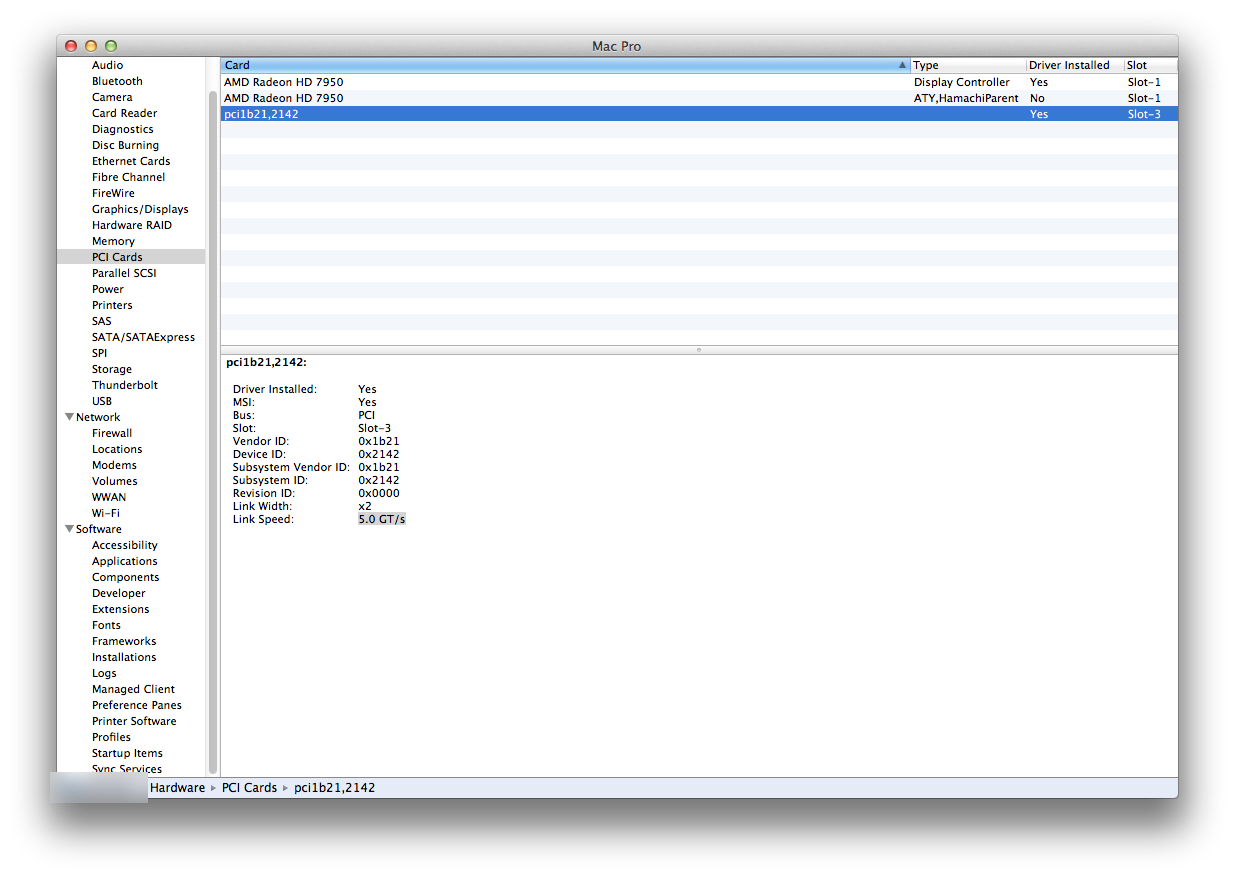The width and height of the screenshot is (1235, 877).
Task: Click PCI Cards in the path bar
Action: point(249,788)
